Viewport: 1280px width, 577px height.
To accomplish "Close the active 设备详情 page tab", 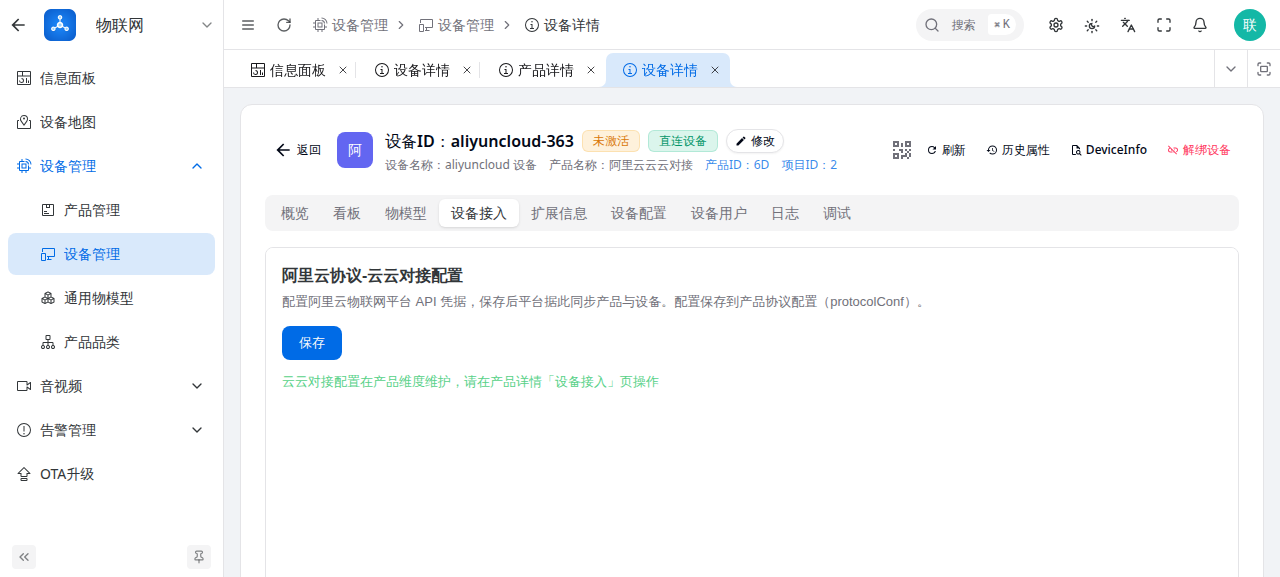I will [715, 70].
